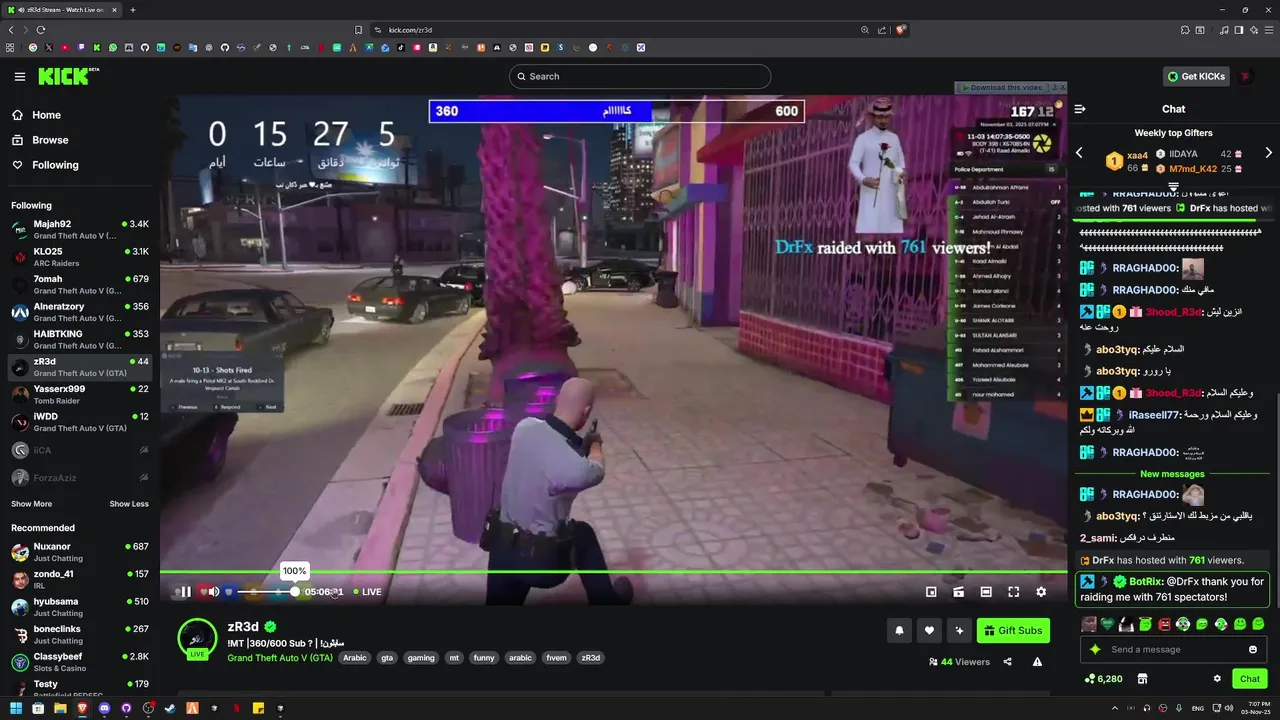This screenshot has height=720, width=1280.
Task: Open the hamburger sidebar menu
Action: [20, 77]
